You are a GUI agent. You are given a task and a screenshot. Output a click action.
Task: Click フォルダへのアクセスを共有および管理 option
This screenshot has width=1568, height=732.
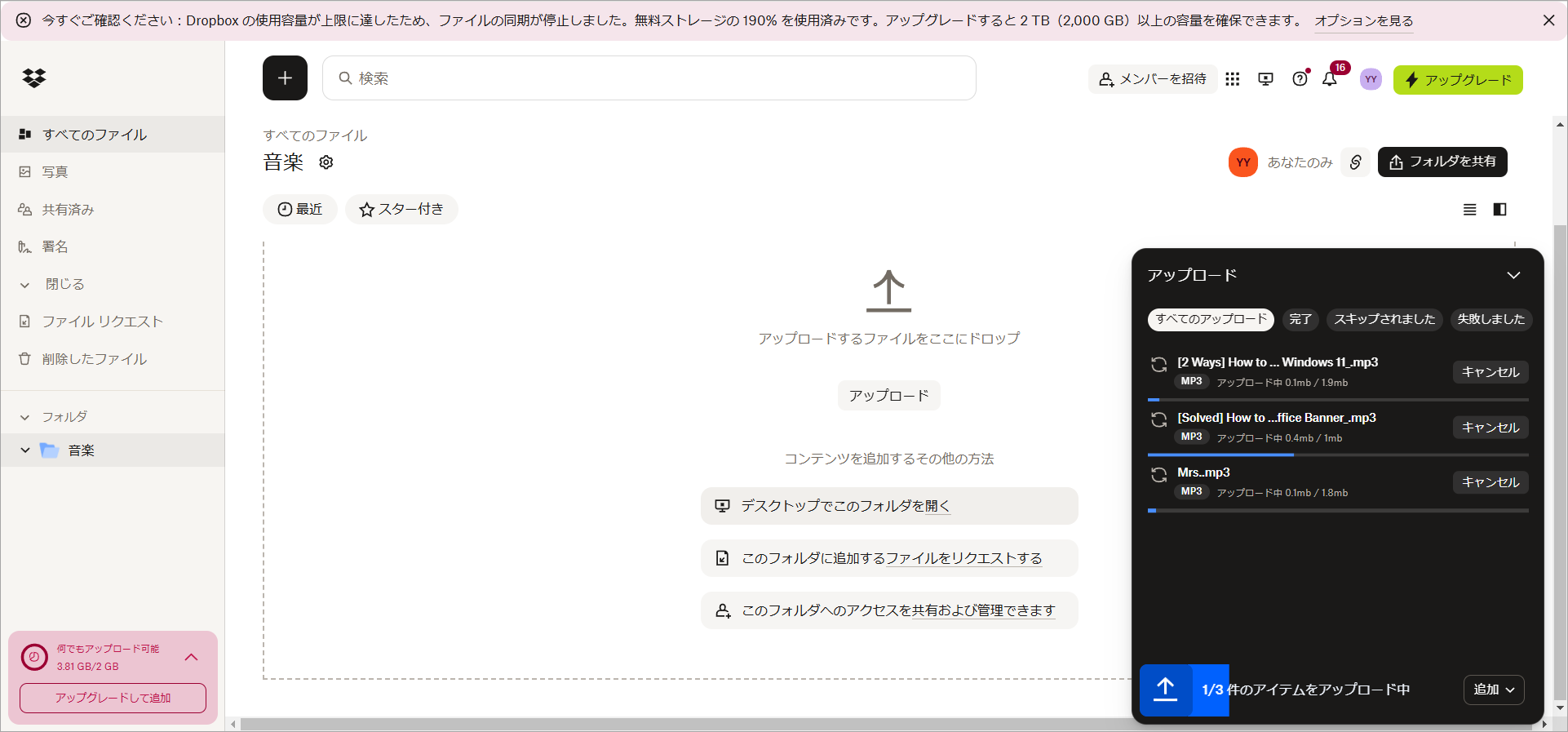(889, 610)
